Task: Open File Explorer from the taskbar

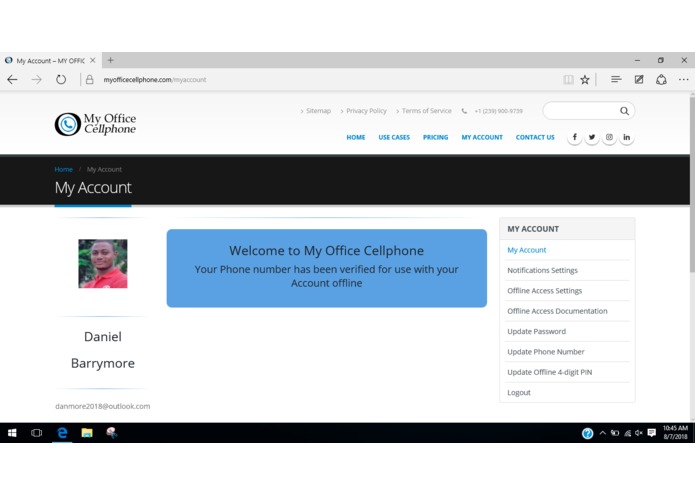Action: point(87,433)
